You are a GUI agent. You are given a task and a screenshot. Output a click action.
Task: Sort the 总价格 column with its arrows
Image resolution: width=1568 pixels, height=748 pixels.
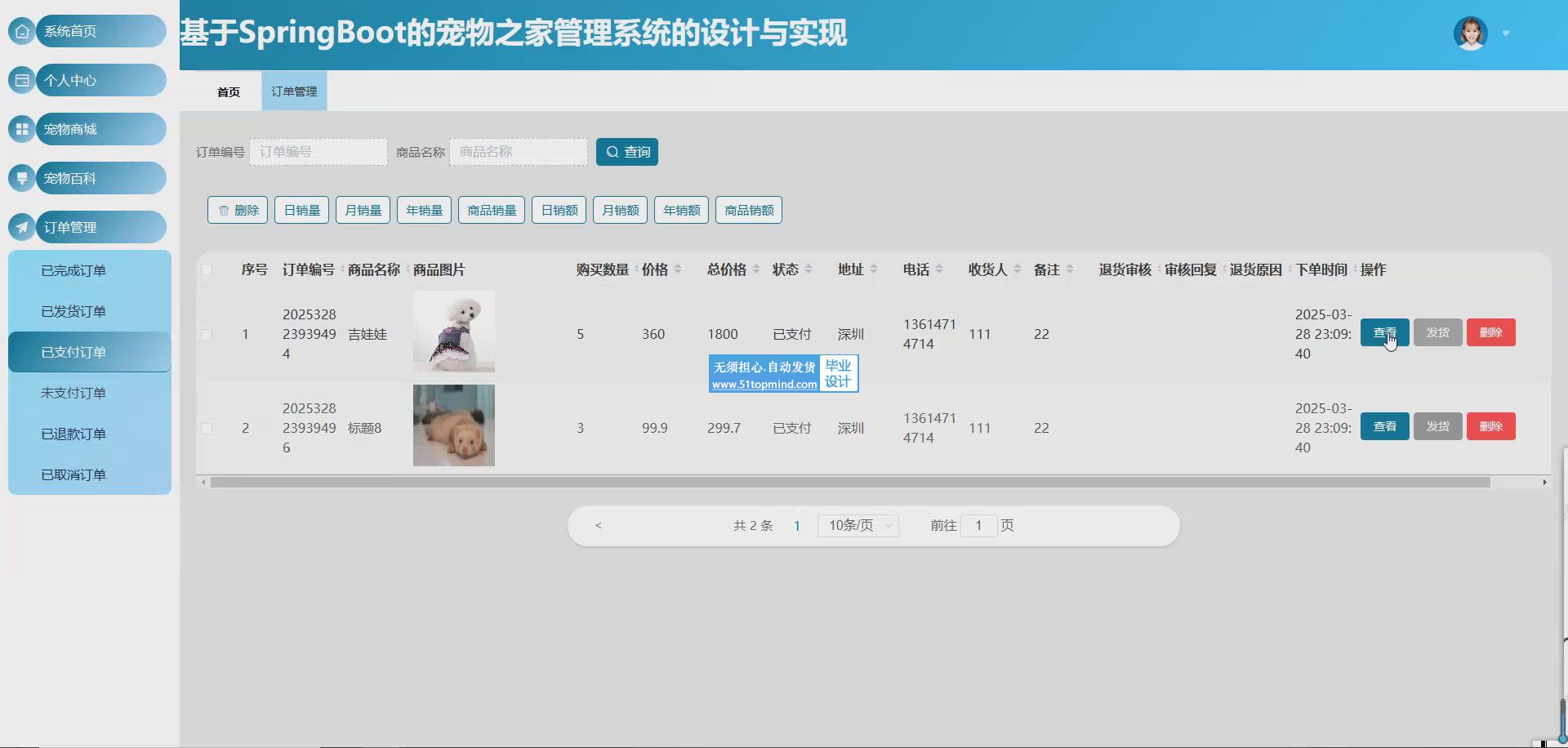pos(756,269)
